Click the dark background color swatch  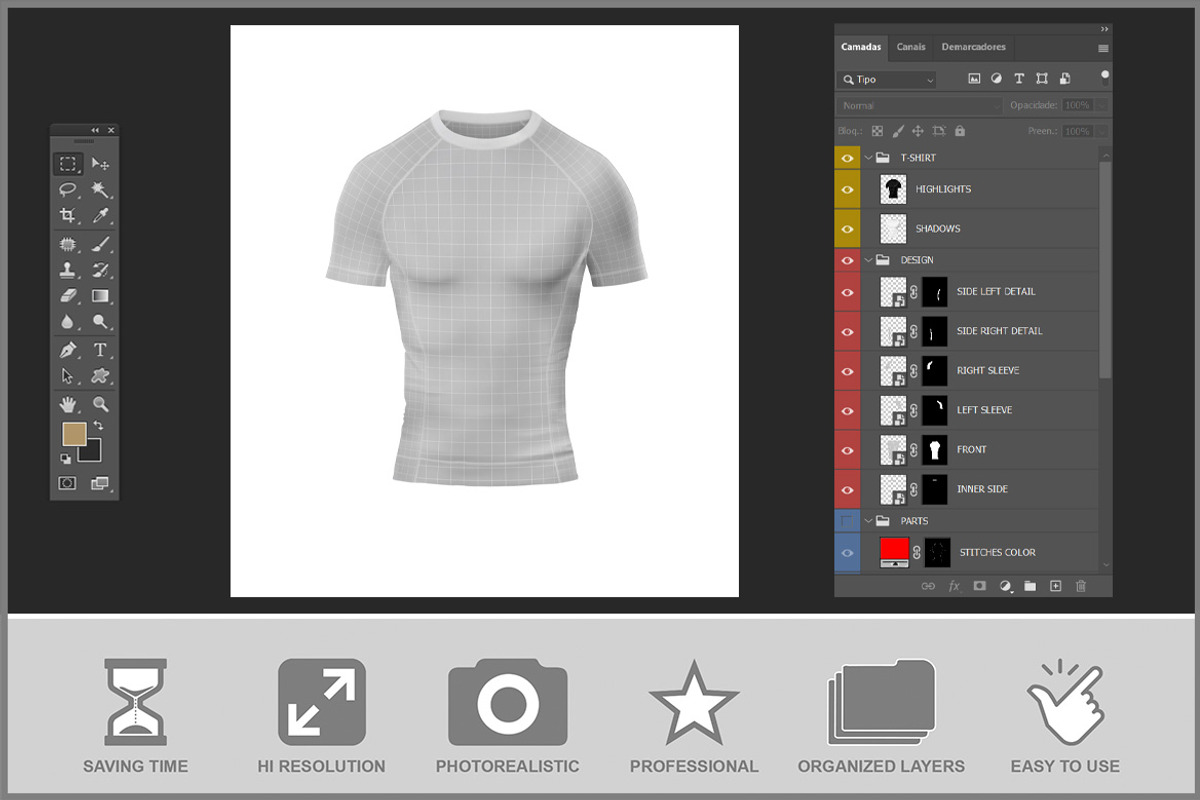tap(93, 452)
